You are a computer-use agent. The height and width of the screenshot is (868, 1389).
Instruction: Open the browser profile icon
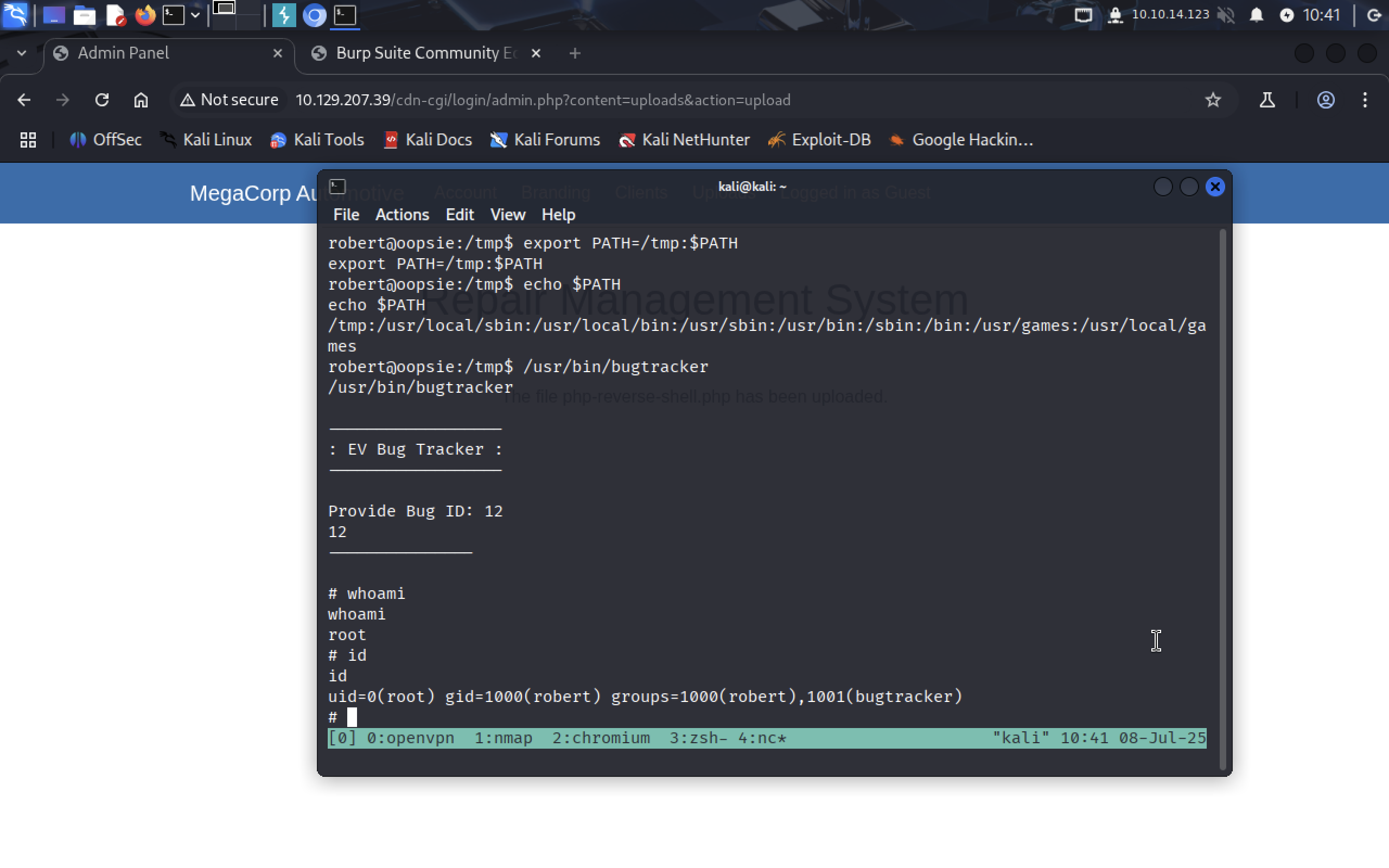(x=1326, y=100)
